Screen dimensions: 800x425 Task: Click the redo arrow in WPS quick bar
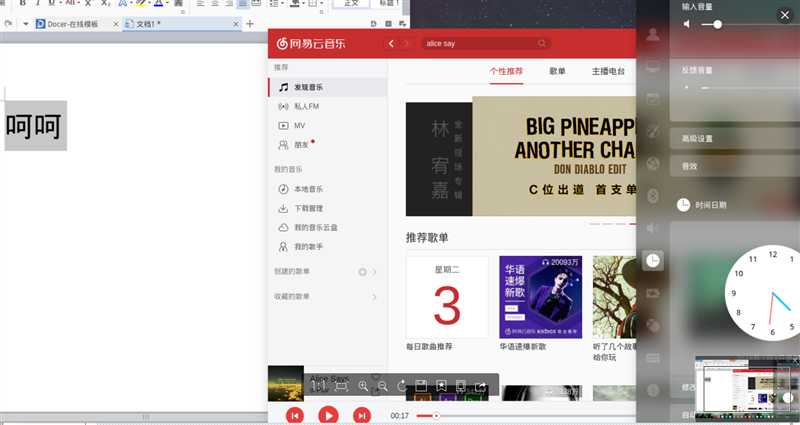8,24
